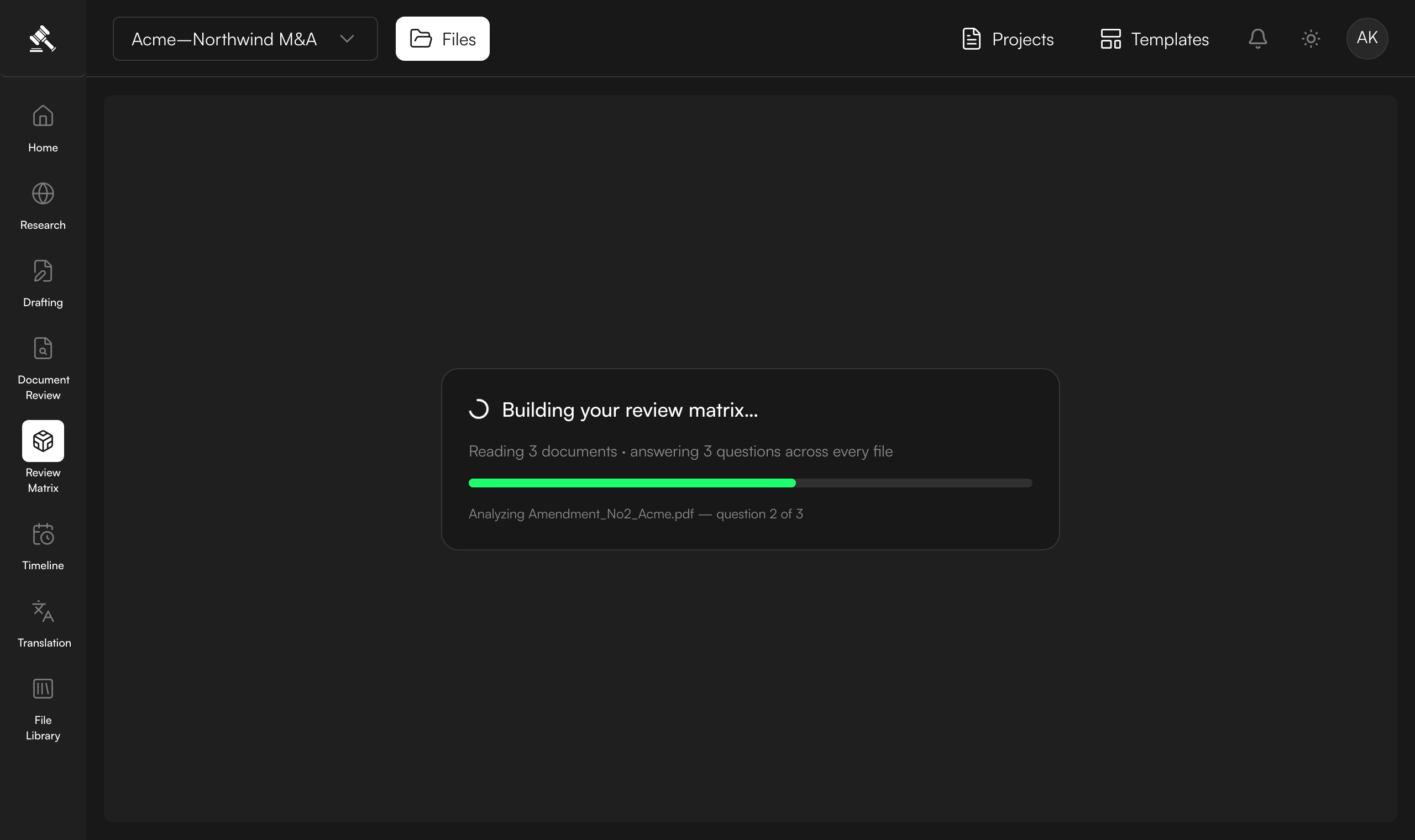Go to the Drafting tool
This screenshot has height=840, width=1415.
(x=43, y=283)
